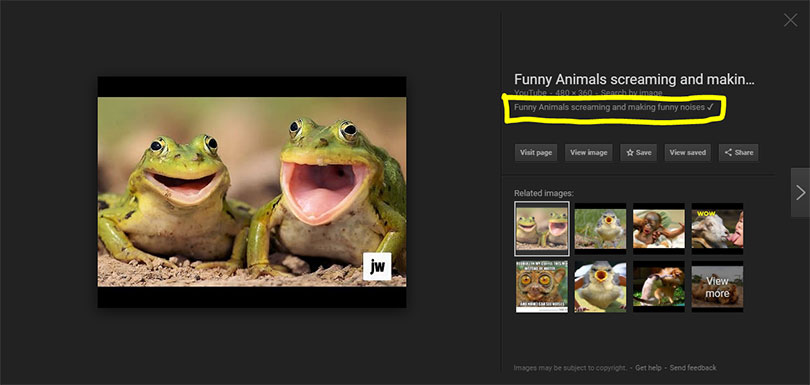The height and width of the screenshot is (385, 810).
Task: Open the 'WOW' goat related thumbnail
Action: [717, 228]
